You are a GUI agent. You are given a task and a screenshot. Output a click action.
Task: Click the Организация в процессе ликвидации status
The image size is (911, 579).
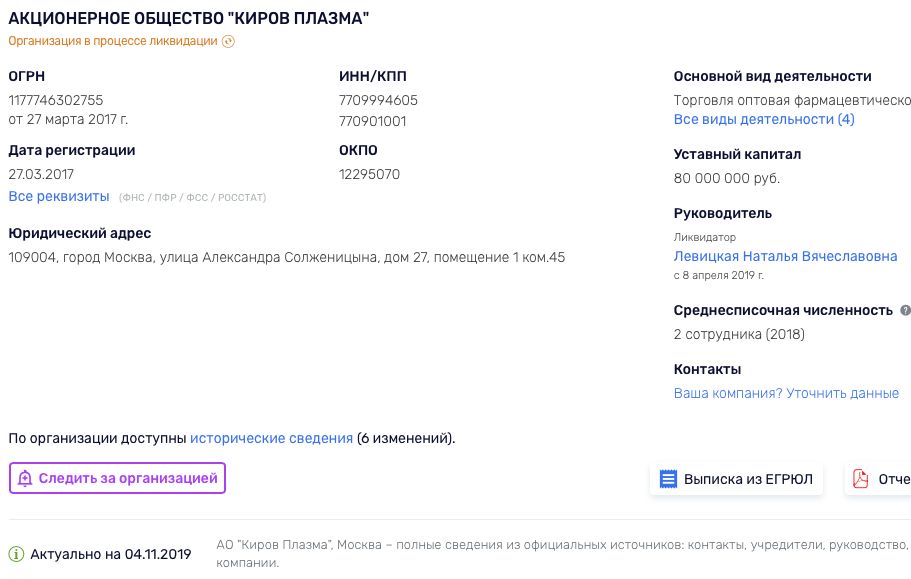click(113, 41)
